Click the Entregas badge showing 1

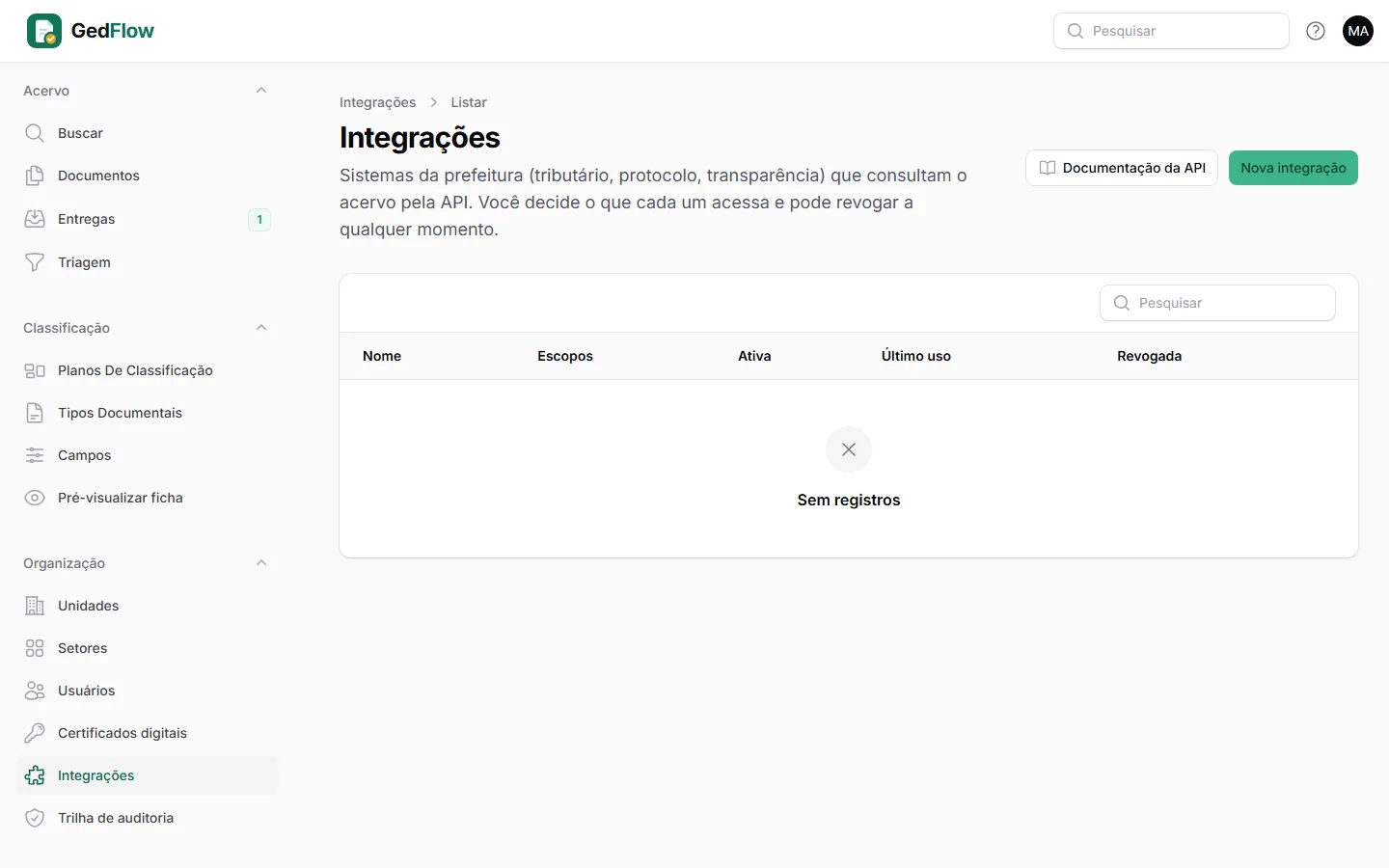click(x=259, y=220)
